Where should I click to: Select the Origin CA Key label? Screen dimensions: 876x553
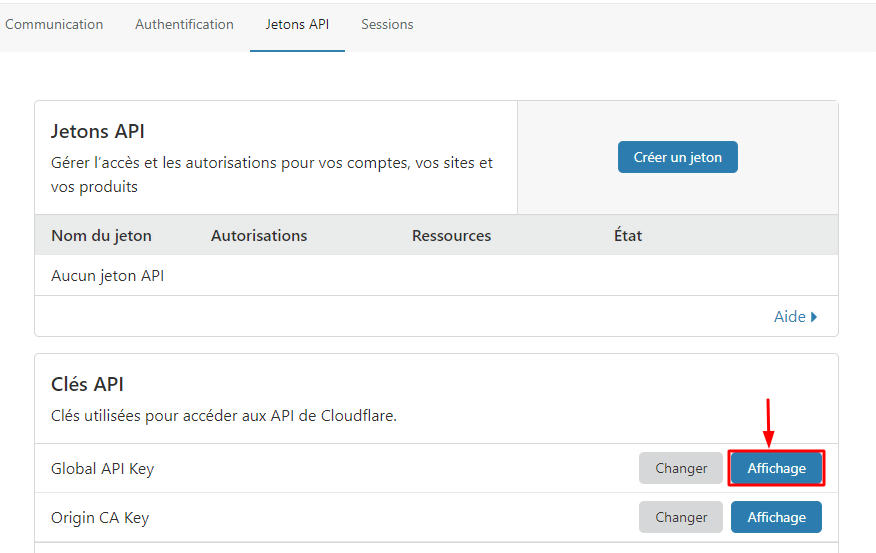pyautogui.click(x=100, y=518)
